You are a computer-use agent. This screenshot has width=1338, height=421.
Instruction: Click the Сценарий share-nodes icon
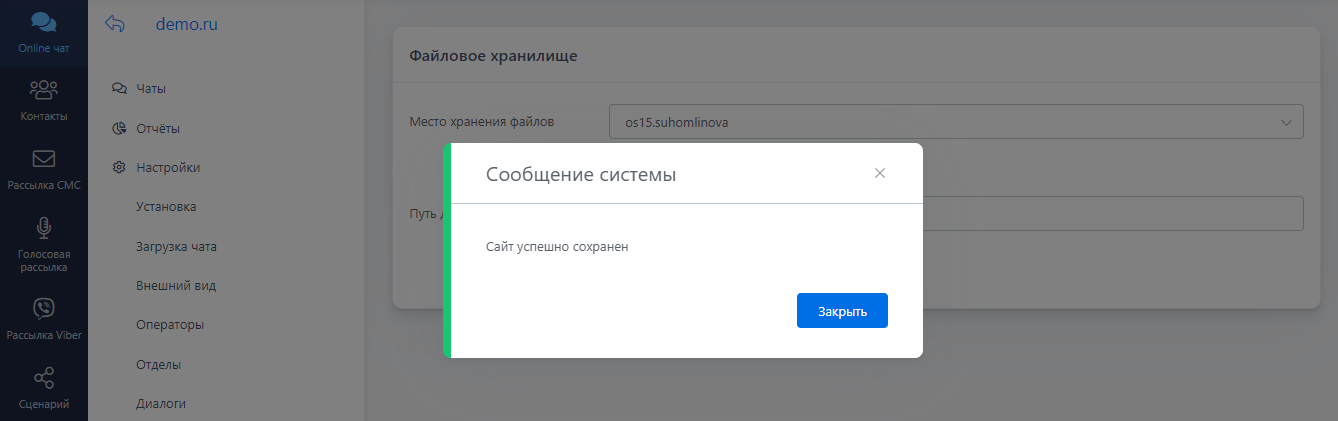click(x=43, y=378)
